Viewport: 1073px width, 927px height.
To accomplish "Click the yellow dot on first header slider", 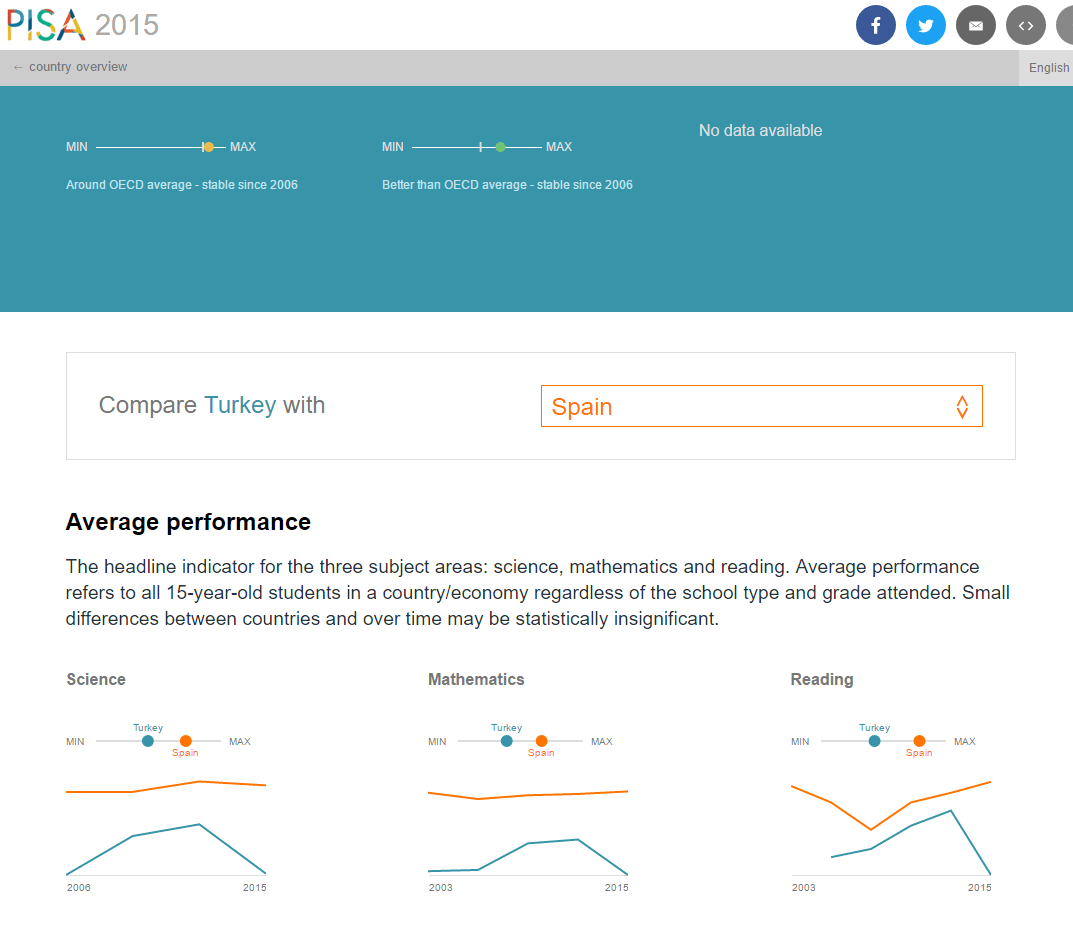I will pyautogui.click(x=208, y=147).
